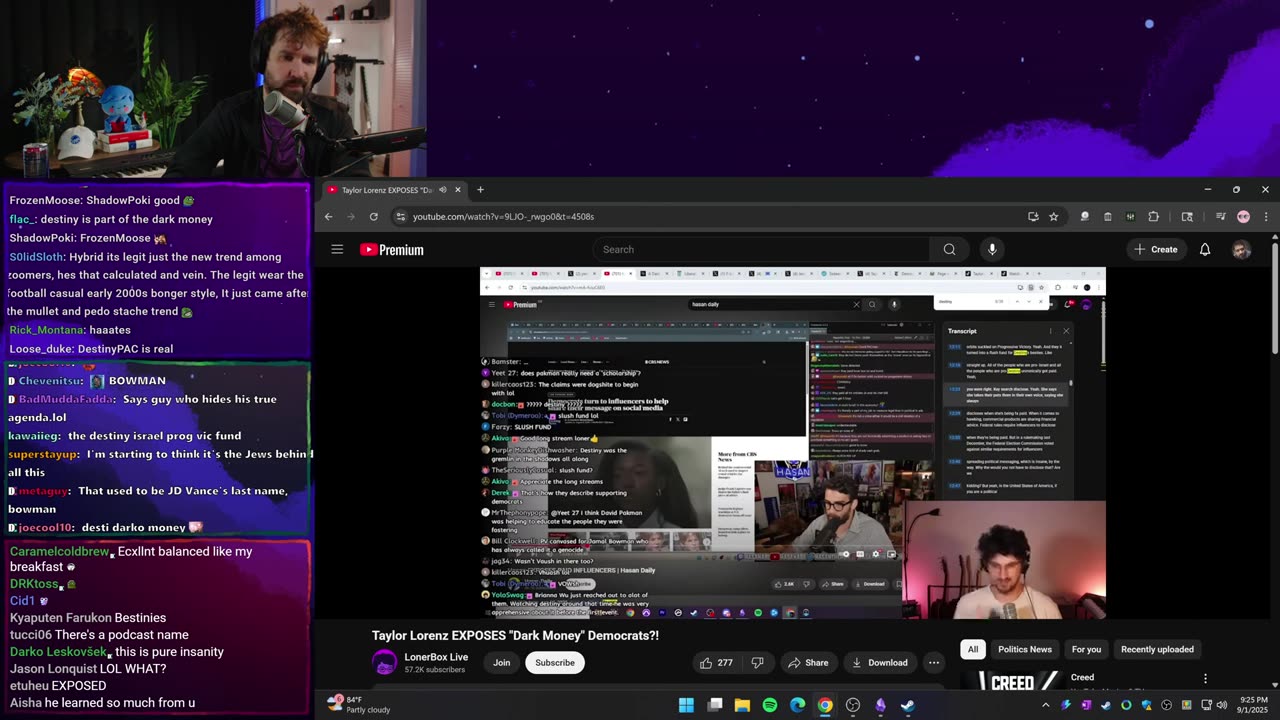Download the video
Screen dimensions: 1280x720
(879, 662)
